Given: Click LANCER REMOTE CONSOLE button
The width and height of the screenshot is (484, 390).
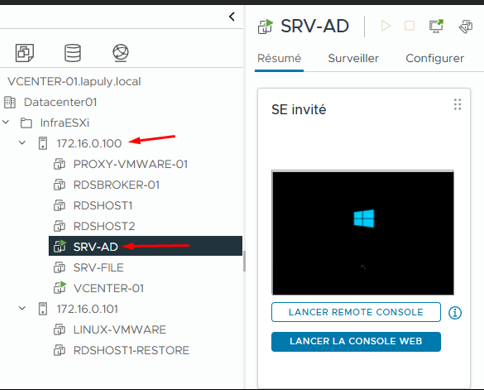Looking at the screenshot, I should [356, 312].
